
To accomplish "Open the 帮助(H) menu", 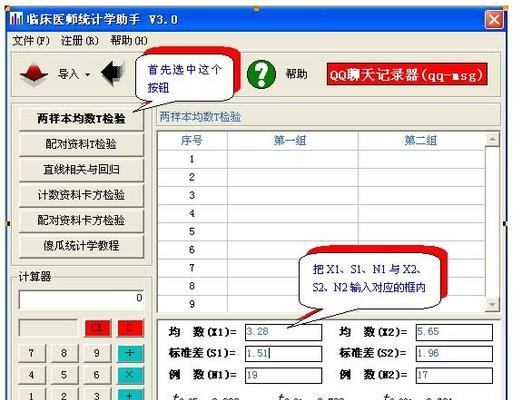I will 129,41.
